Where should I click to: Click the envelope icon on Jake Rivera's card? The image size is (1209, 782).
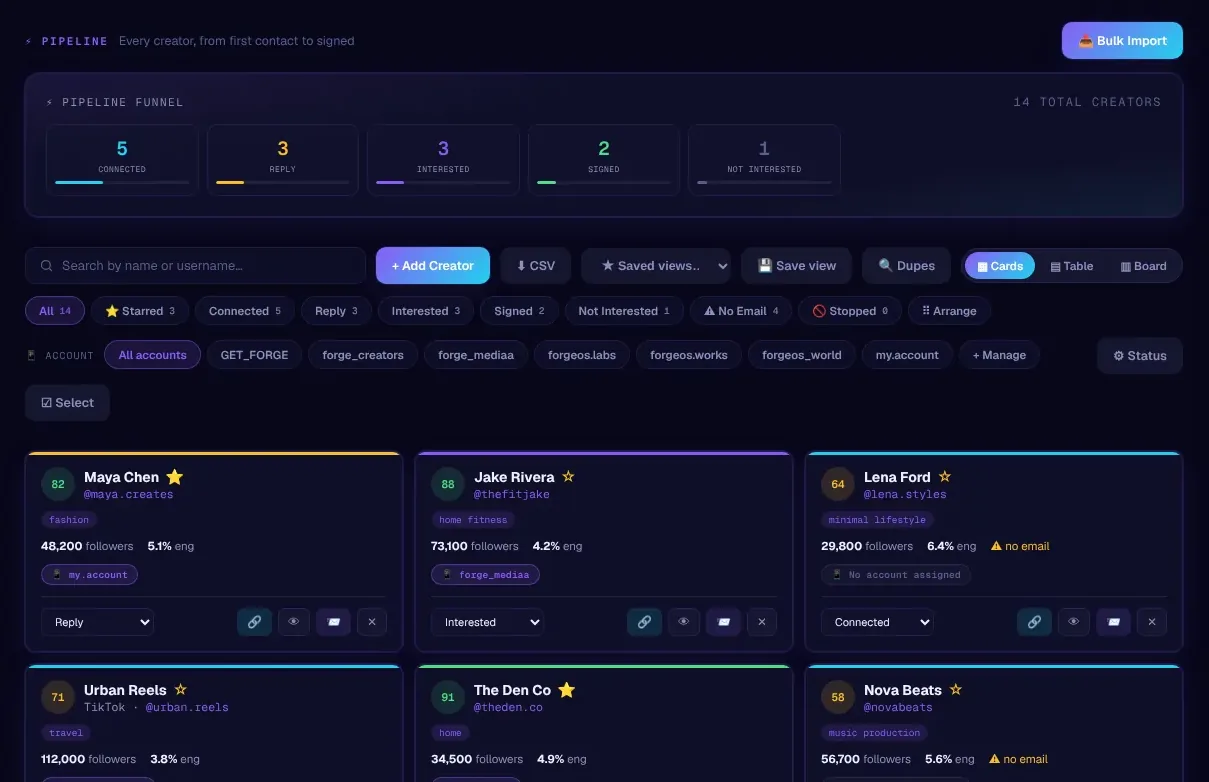click(723, 622)
